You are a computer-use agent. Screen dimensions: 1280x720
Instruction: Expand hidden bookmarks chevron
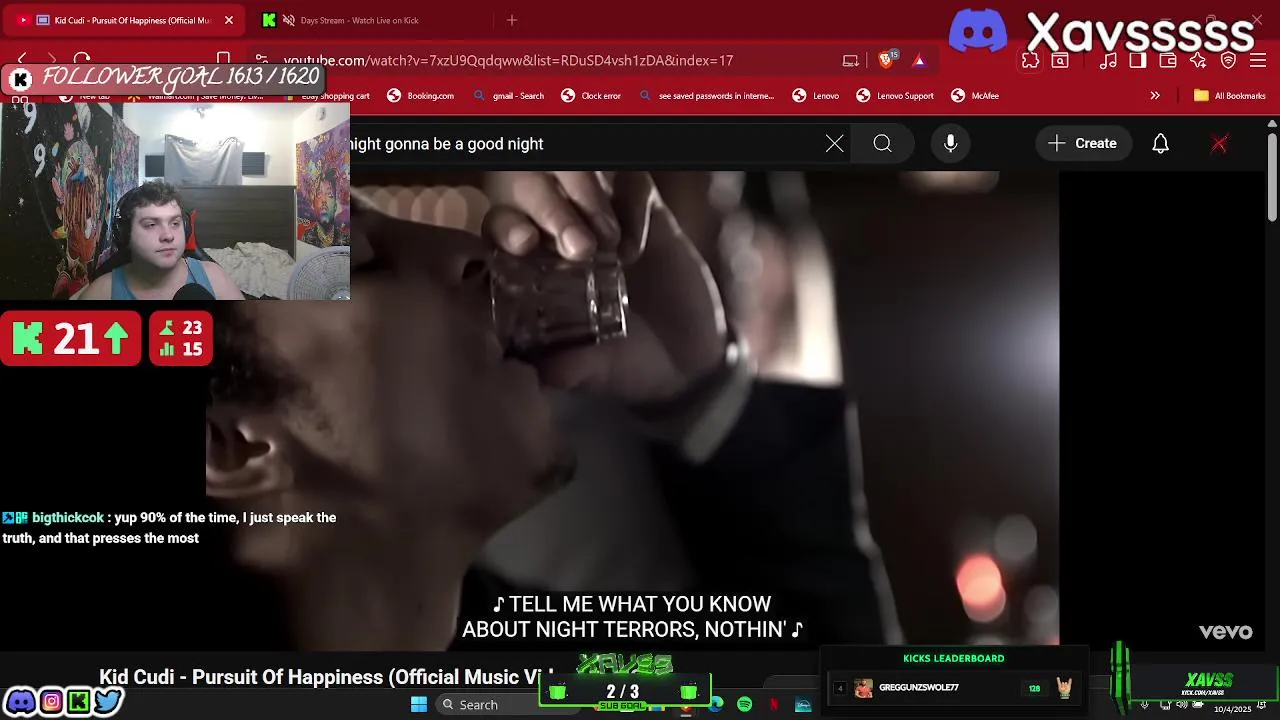point(1155,96)
